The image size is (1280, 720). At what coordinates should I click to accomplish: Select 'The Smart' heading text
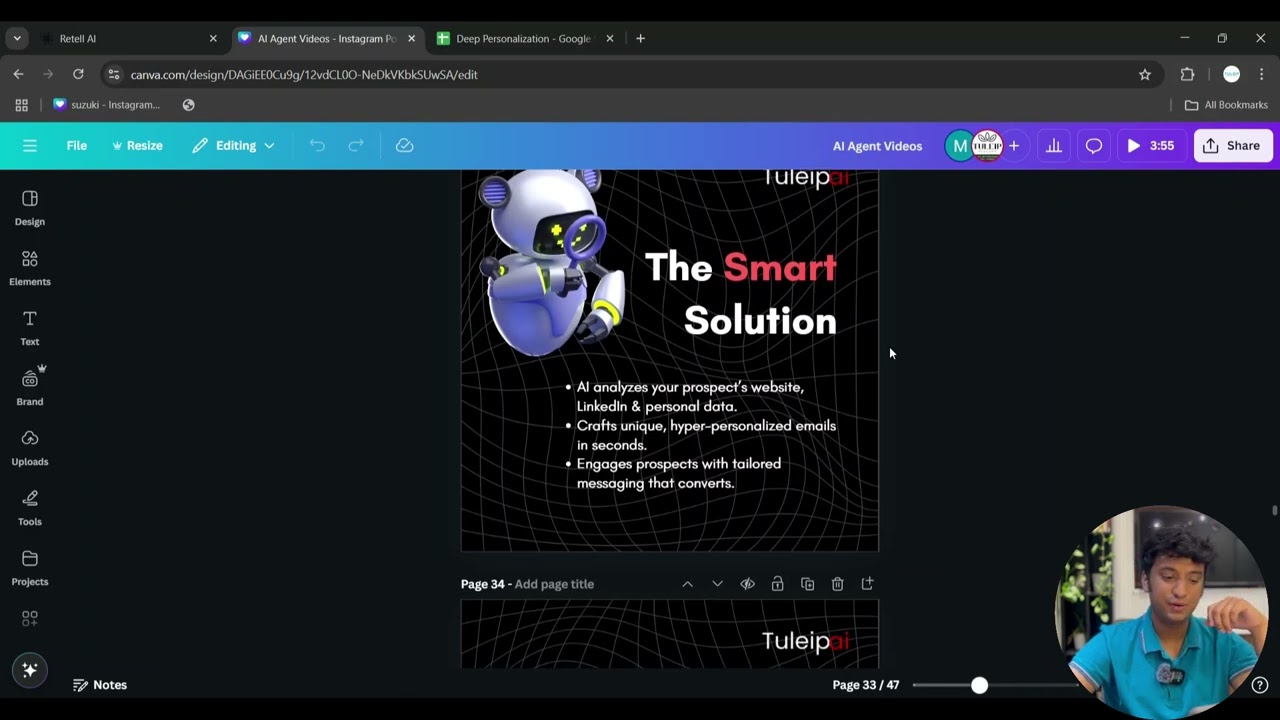coord(740,268)
